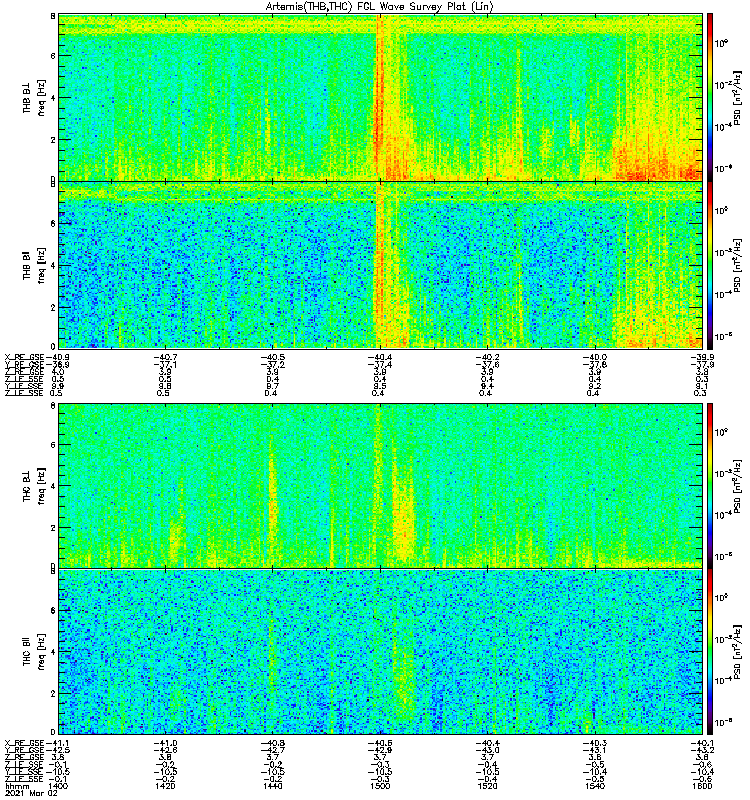Click the PSD [nT²/Hz] label beside THB B∥ colorbar

(737, 265)
